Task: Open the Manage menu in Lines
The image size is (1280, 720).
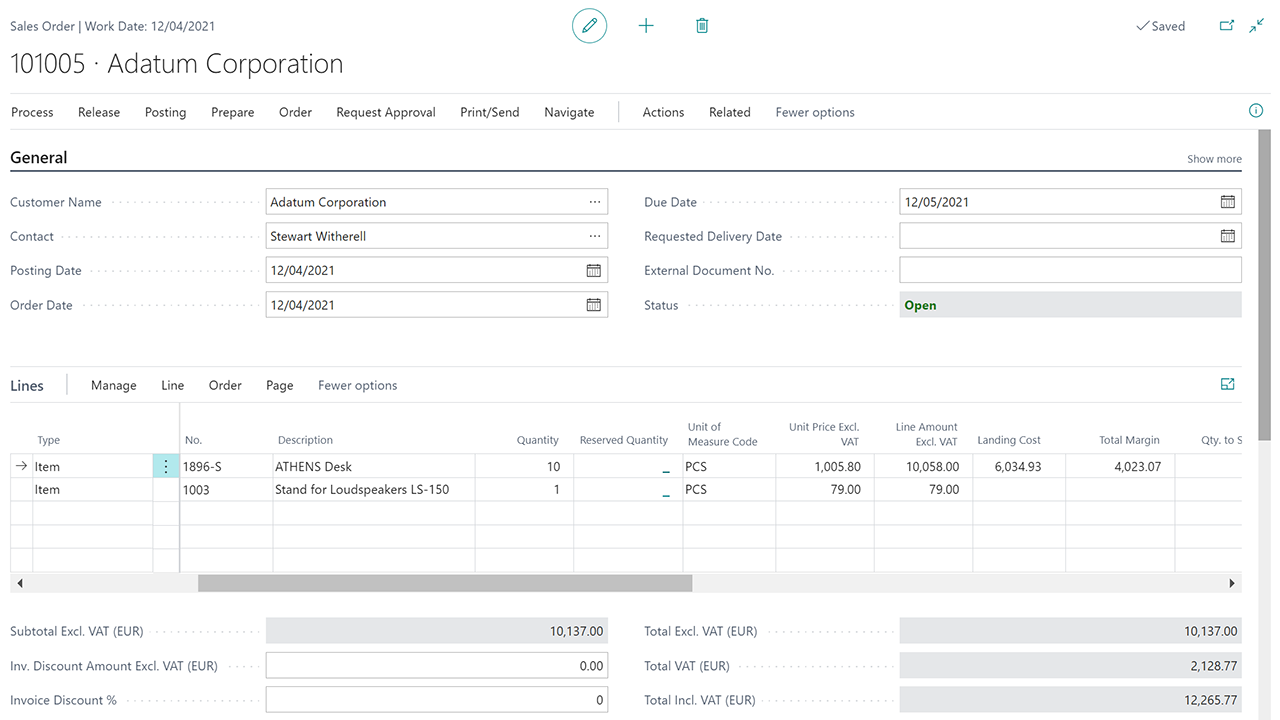Action: click(x=114, y=385)
